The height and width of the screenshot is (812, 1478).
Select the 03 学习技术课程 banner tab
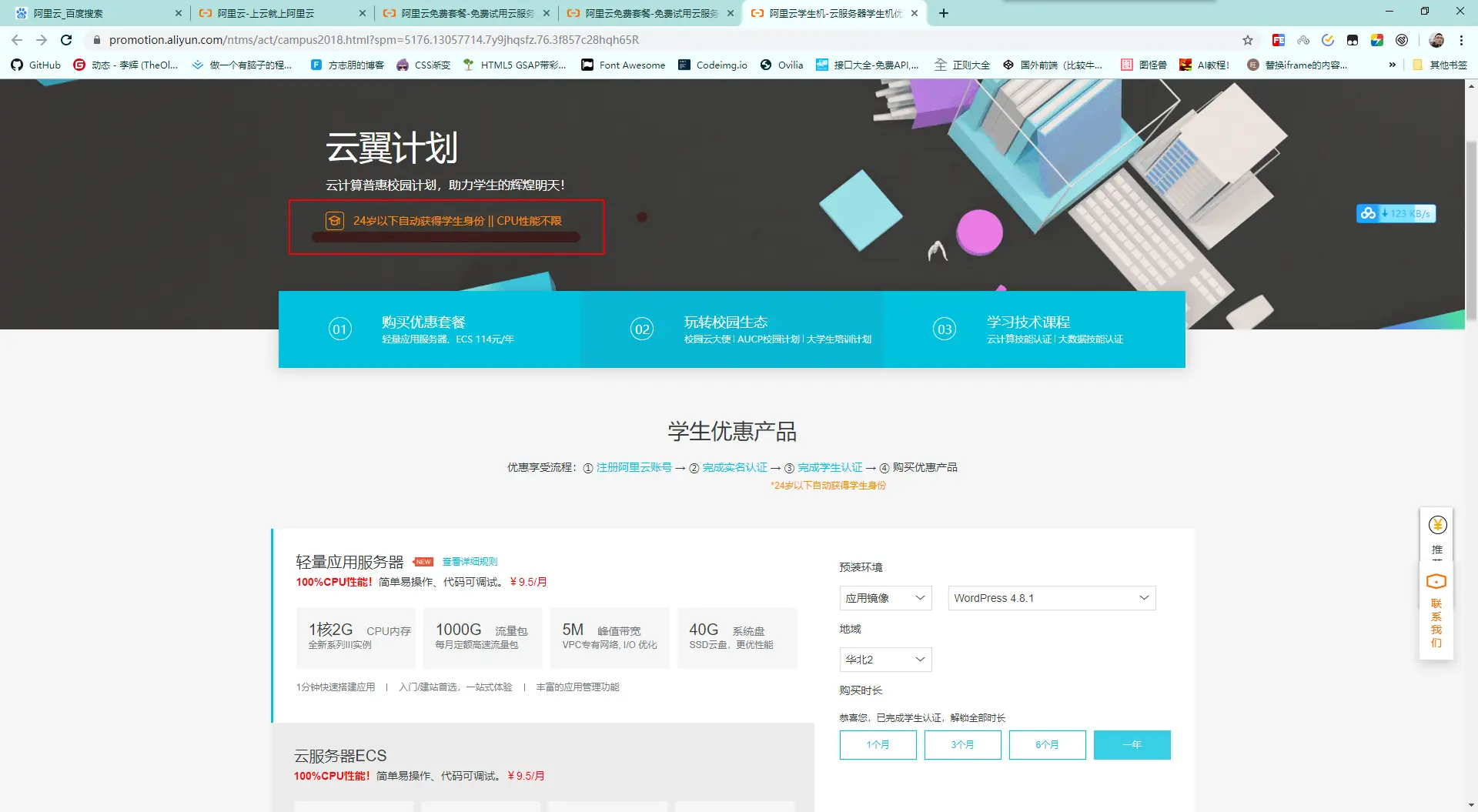coord(1034,329)
